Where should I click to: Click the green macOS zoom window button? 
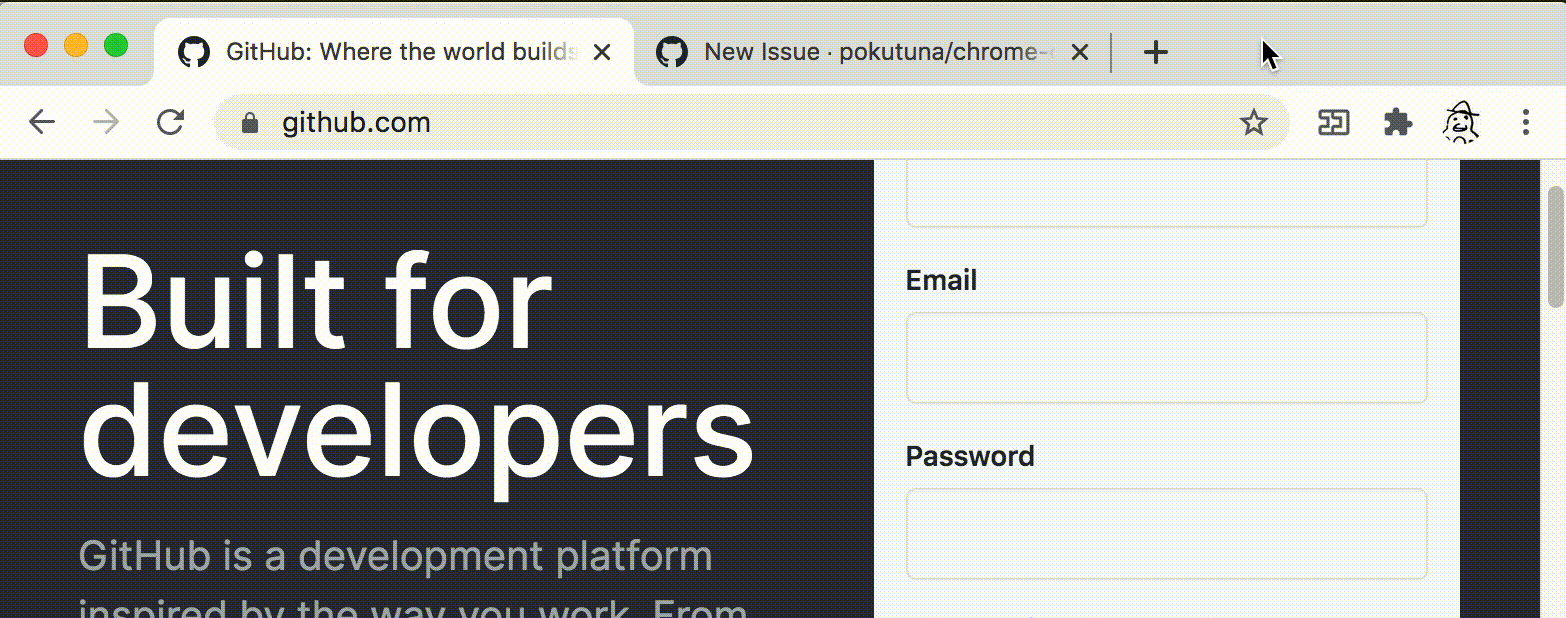[116, 45]
